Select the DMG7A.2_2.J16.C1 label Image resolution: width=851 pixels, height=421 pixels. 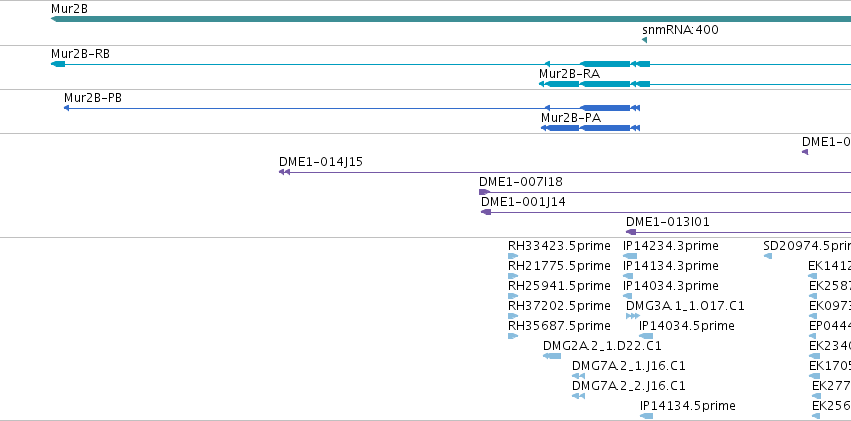(x=629, y=386)
